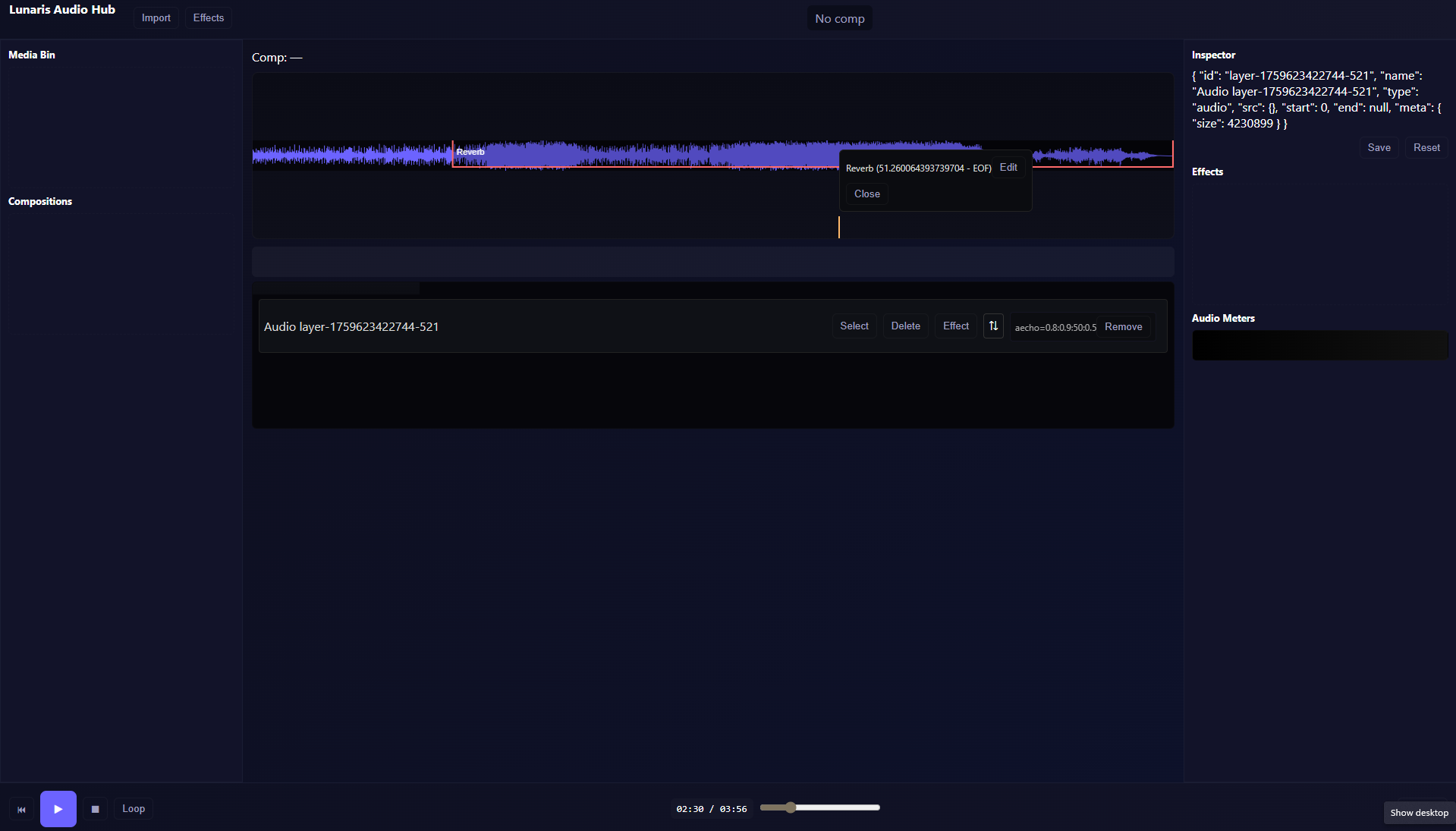The height and width of the screenshot is (831, 1456).
Task: Close the Reverb effect popup
Action: (866, 194)
